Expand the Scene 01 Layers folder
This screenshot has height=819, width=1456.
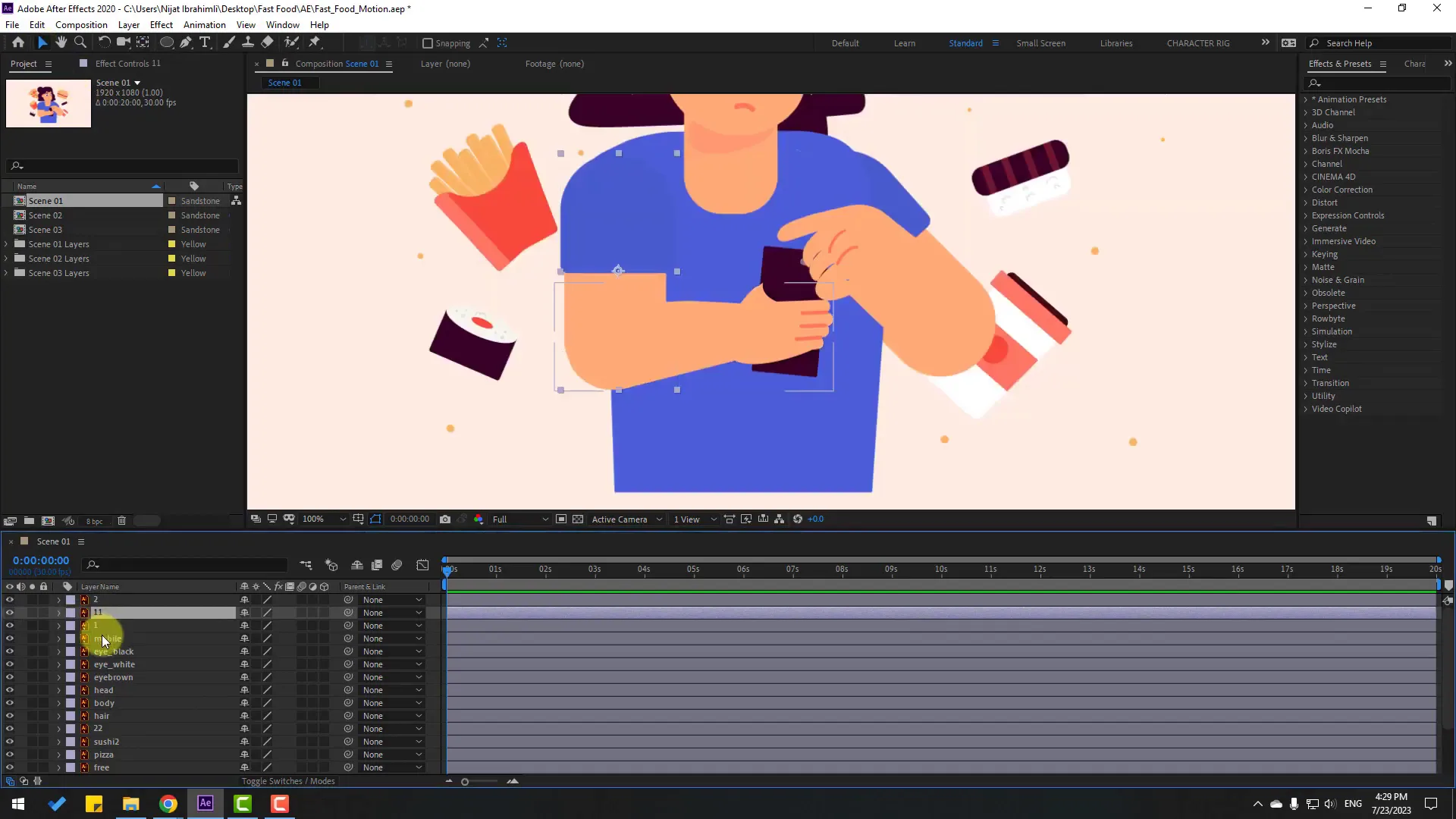6,243
